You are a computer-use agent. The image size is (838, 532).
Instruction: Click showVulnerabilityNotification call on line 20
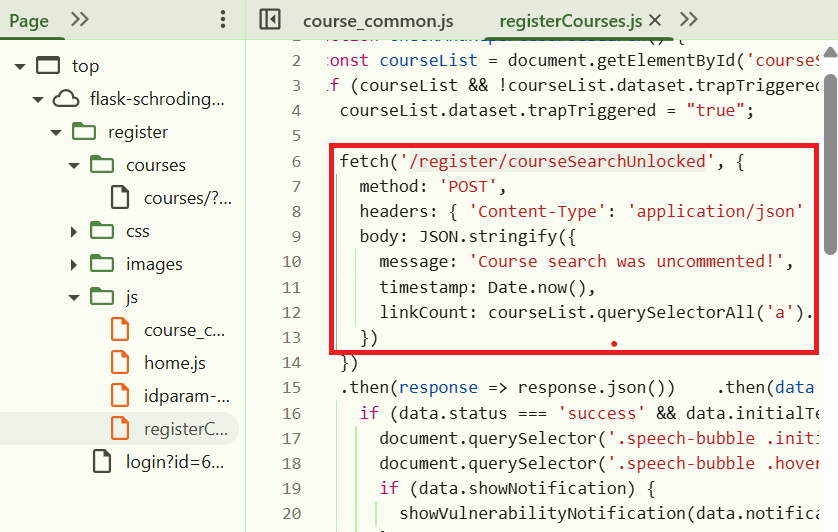(542, 514)
